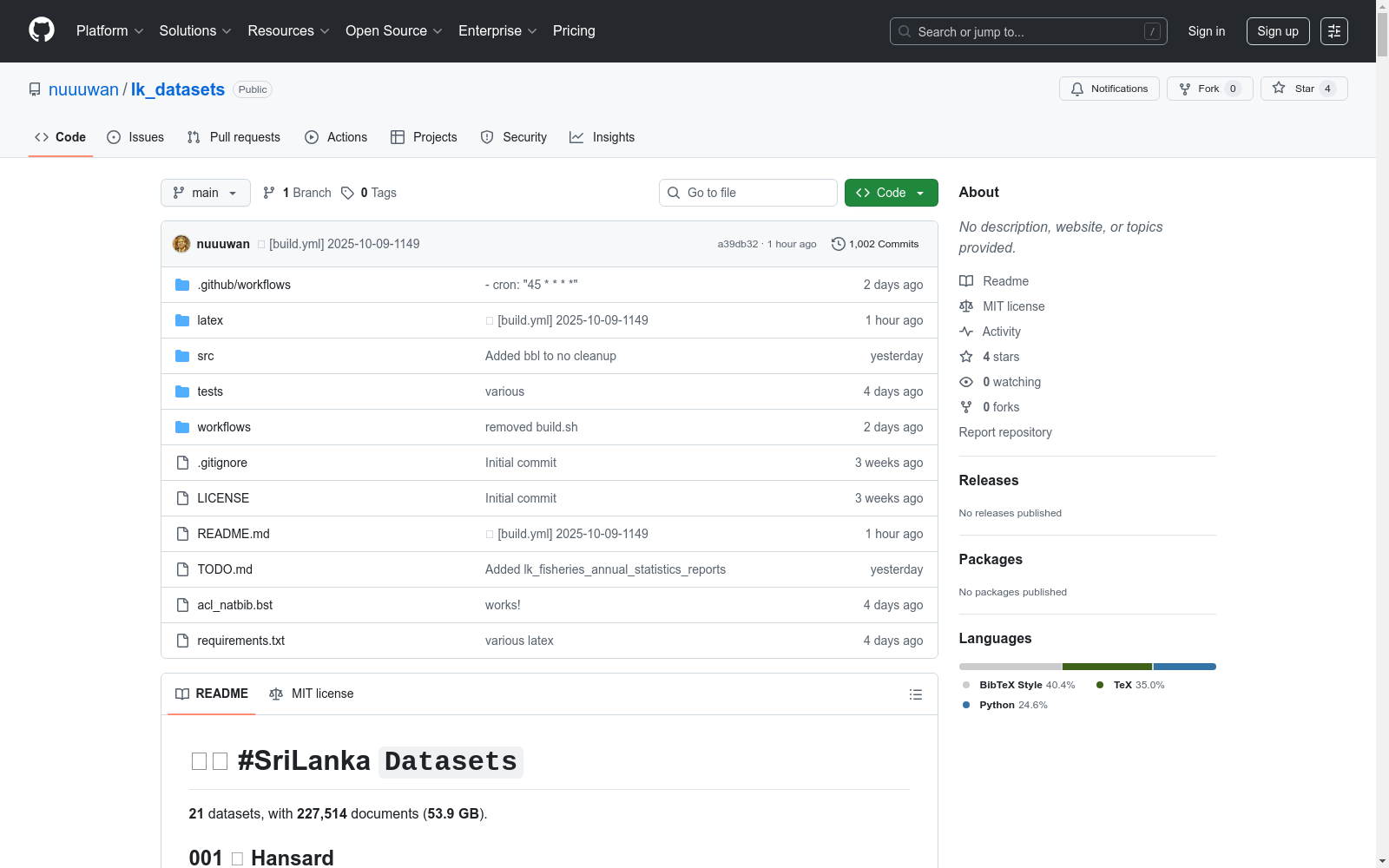1389x868 pixels.
Task: Click the Python blue language bar segment
Action: [x=1185, y=667]
